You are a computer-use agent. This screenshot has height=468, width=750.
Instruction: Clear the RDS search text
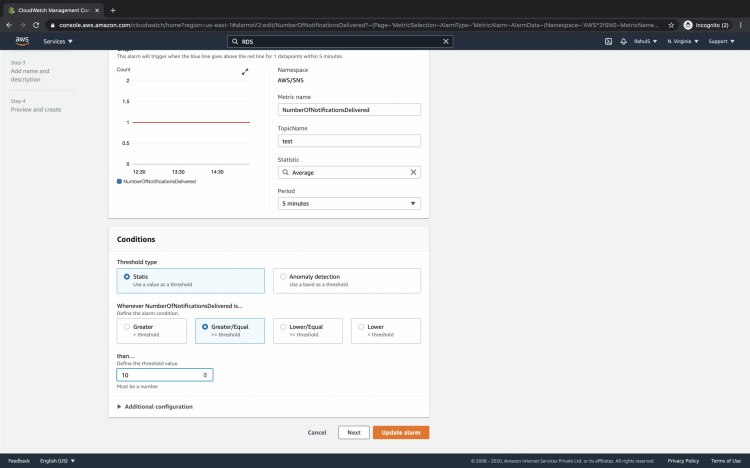point(446,41)
